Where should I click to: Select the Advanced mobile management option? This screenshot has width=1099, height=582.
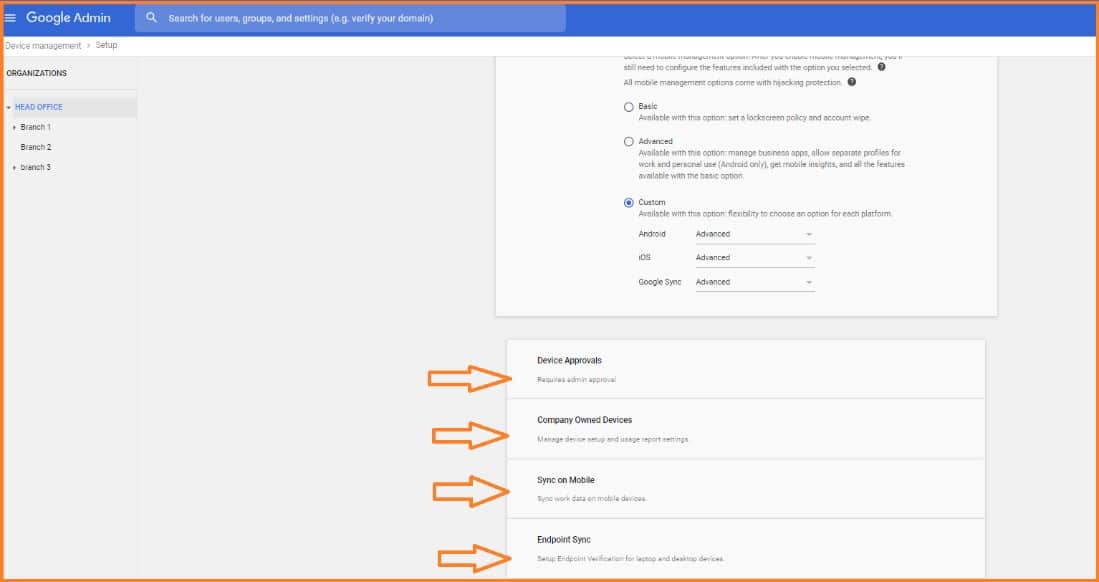[629, 142]
